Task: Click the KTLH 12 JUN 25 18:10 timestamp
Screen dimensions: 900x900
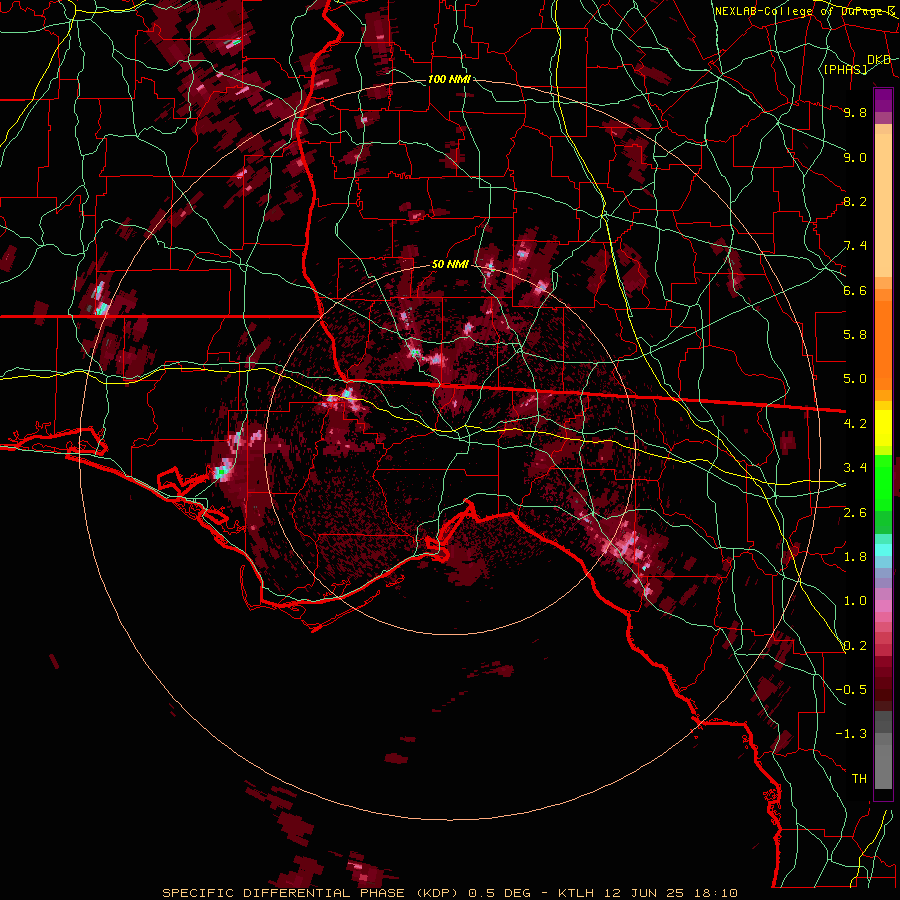Action: point(647,893)
